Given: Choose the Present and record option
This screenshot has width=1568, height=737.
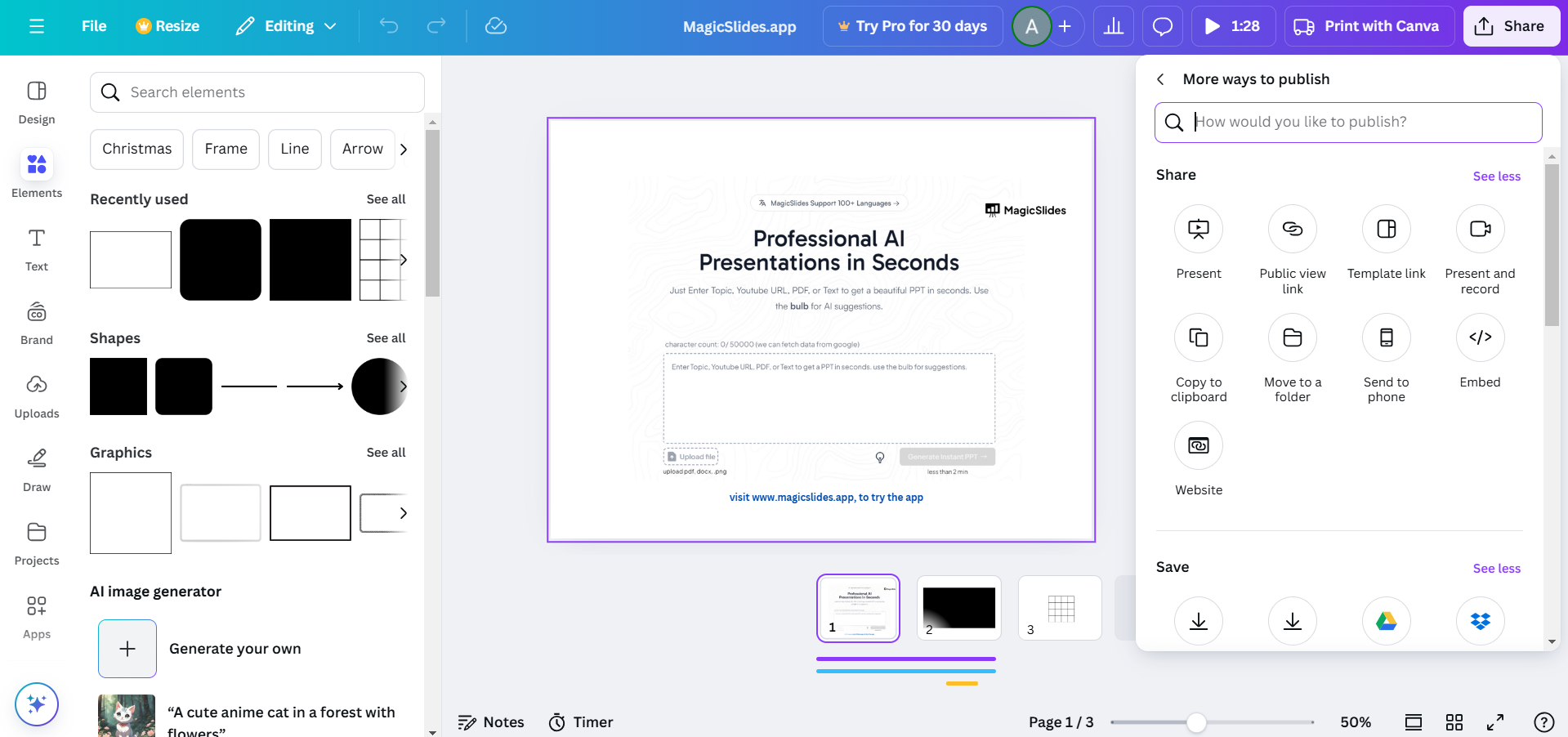Looking at the screenshot, I should 1481,250.
